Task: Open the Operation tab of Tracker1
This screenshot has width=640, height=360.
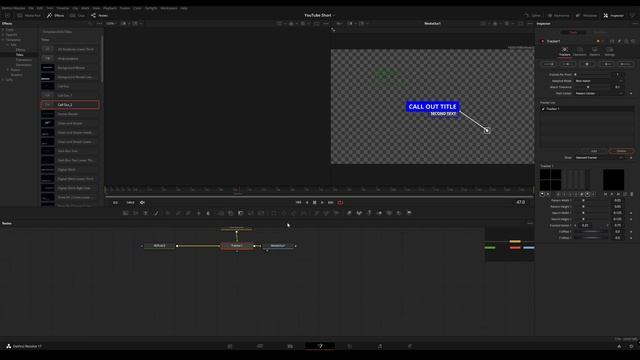Action: point(580,51)
